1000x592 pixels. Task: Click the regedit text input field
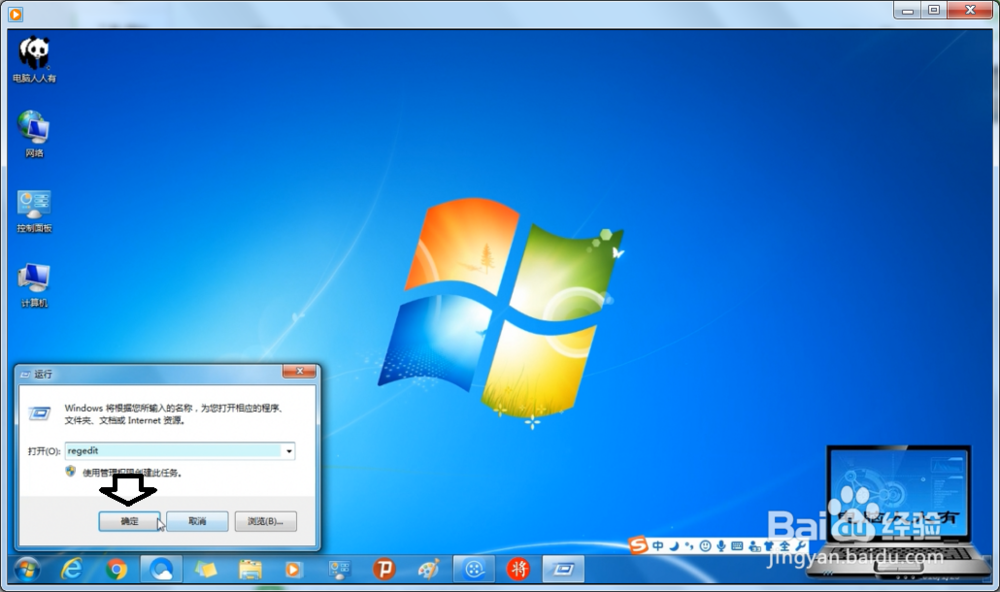tap(173, 451)
